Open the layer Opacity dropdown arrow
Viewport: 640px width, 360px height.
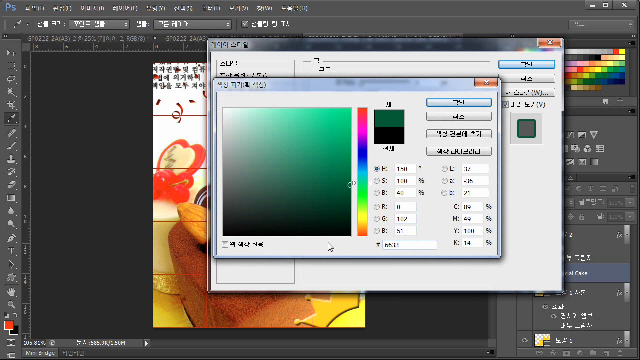point(630,202)
